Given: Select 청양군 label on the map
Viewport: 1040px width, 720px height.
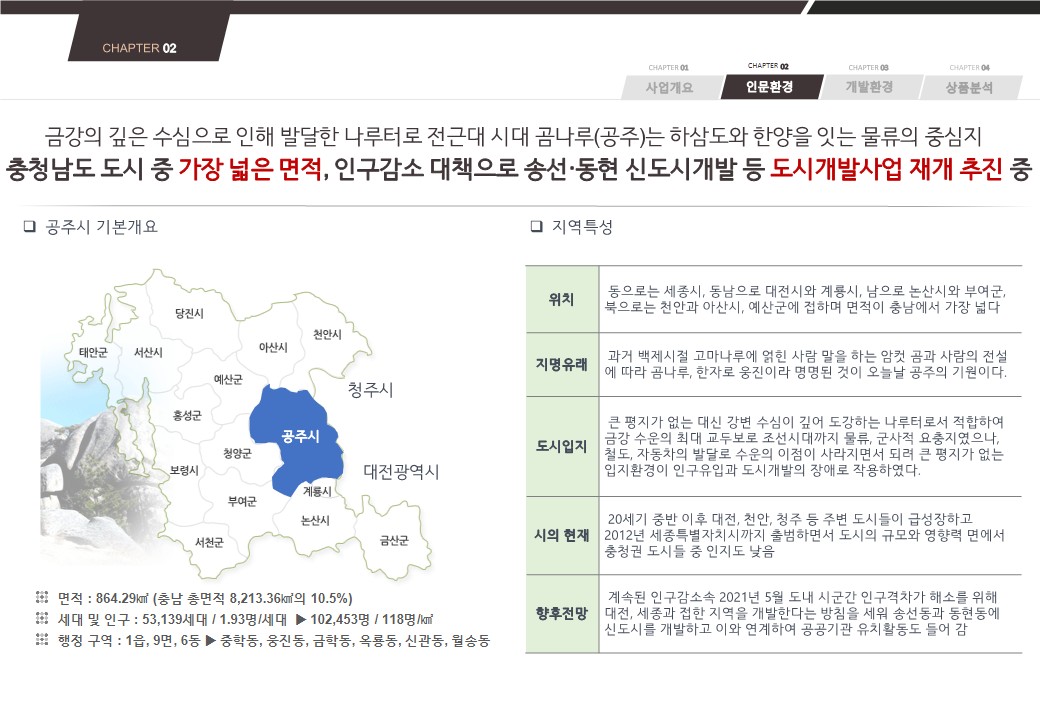Looking at the screenshot, I should click(x=237, y=453).
